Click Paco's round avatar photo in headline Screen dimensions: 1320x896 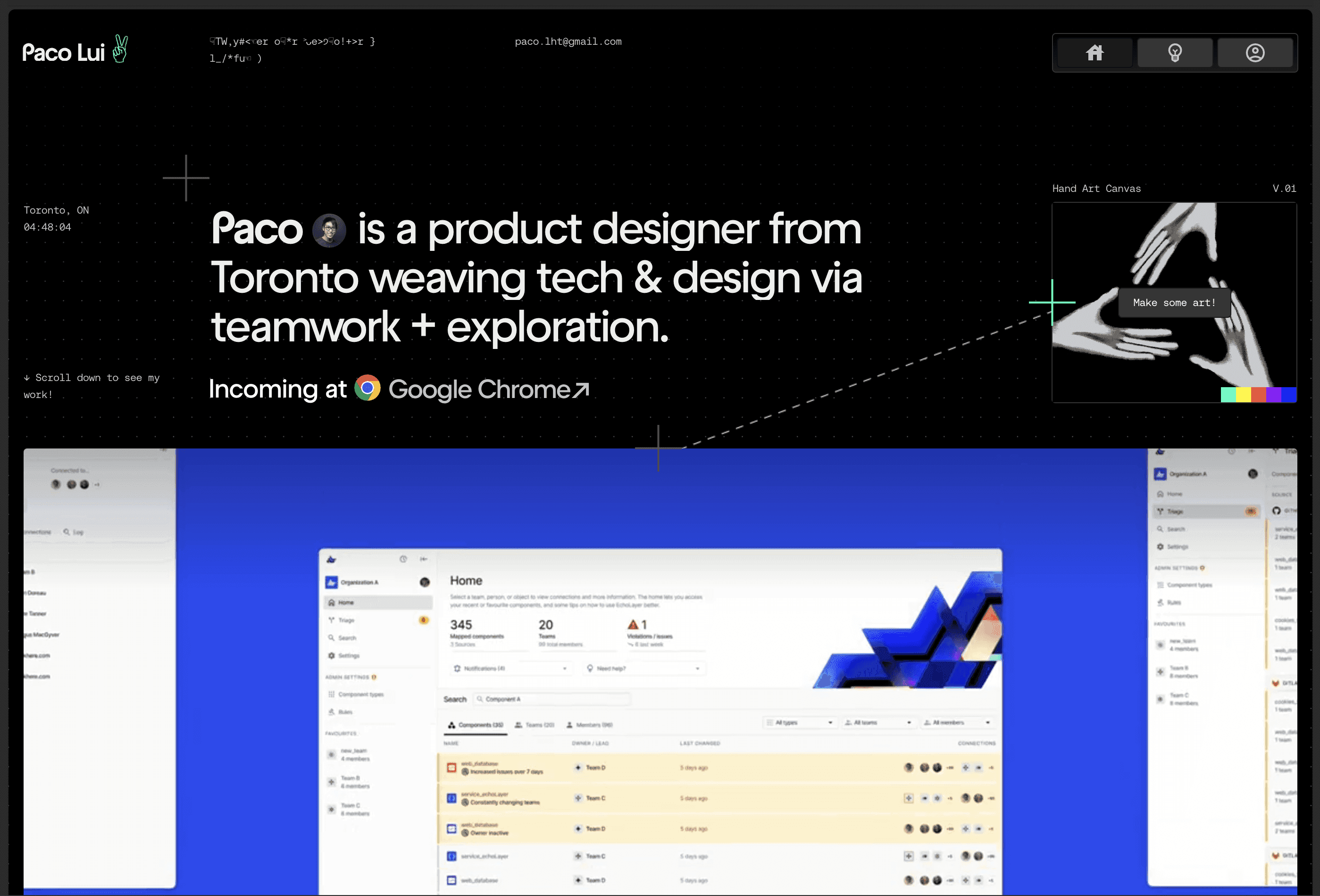click(329, 231)
